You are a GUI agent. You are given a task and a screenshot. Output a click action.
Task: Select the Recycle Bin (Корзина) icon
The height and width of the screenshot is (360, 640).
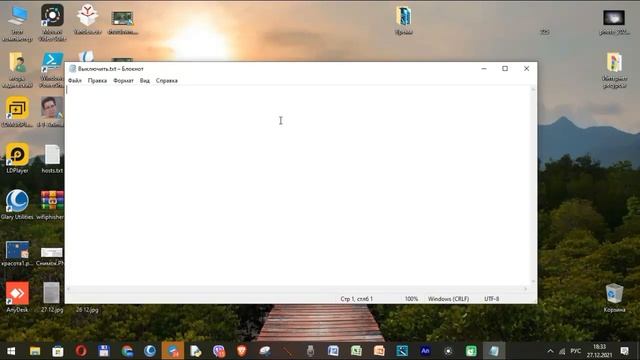614,298
